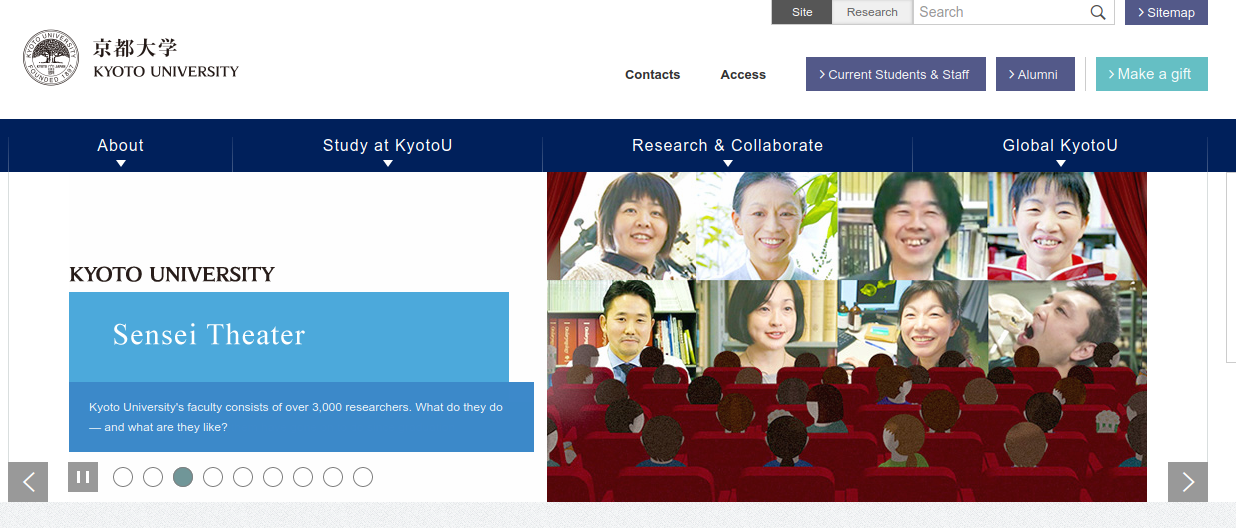Screen dimensions: 1236x528
Task: Click the Sensei Theater banner title
Action: coord(209,335)
